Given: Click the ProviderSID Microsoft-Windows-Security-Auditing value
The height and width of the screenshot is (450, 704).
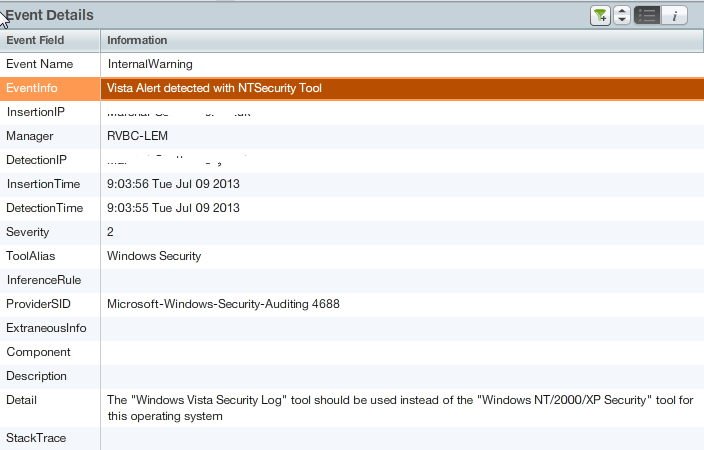Looking at the screenshot, I should (x=223, y=304).
